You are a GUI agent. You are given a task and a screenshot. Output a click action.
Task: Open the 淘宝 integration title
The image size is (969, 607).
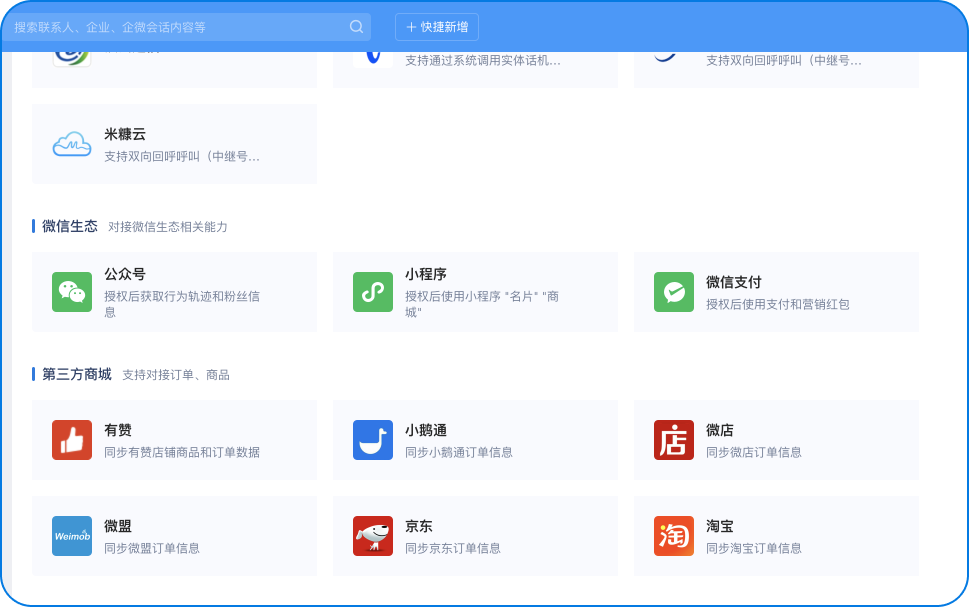(720, 526)
